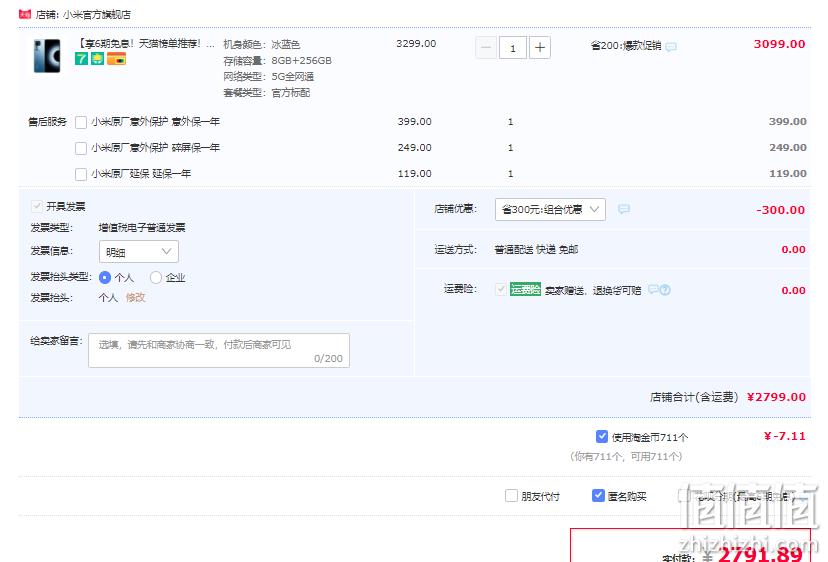
Task: Open the 店铺优惠 info bubble icon
Action: [624, 209]
